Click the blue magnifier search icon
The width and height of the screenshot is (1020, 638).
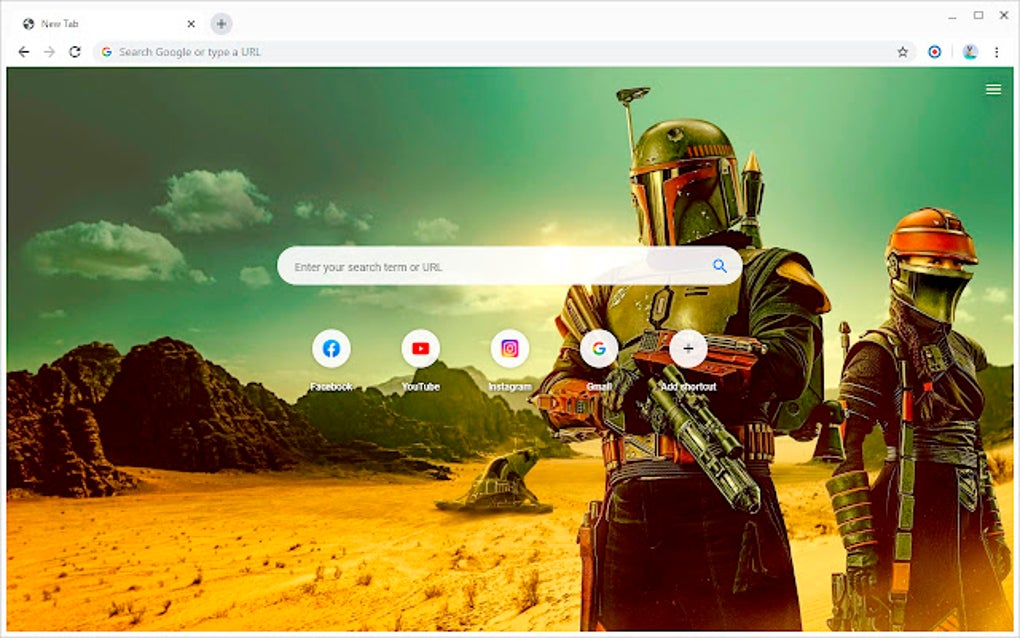[x=719, y=265]
